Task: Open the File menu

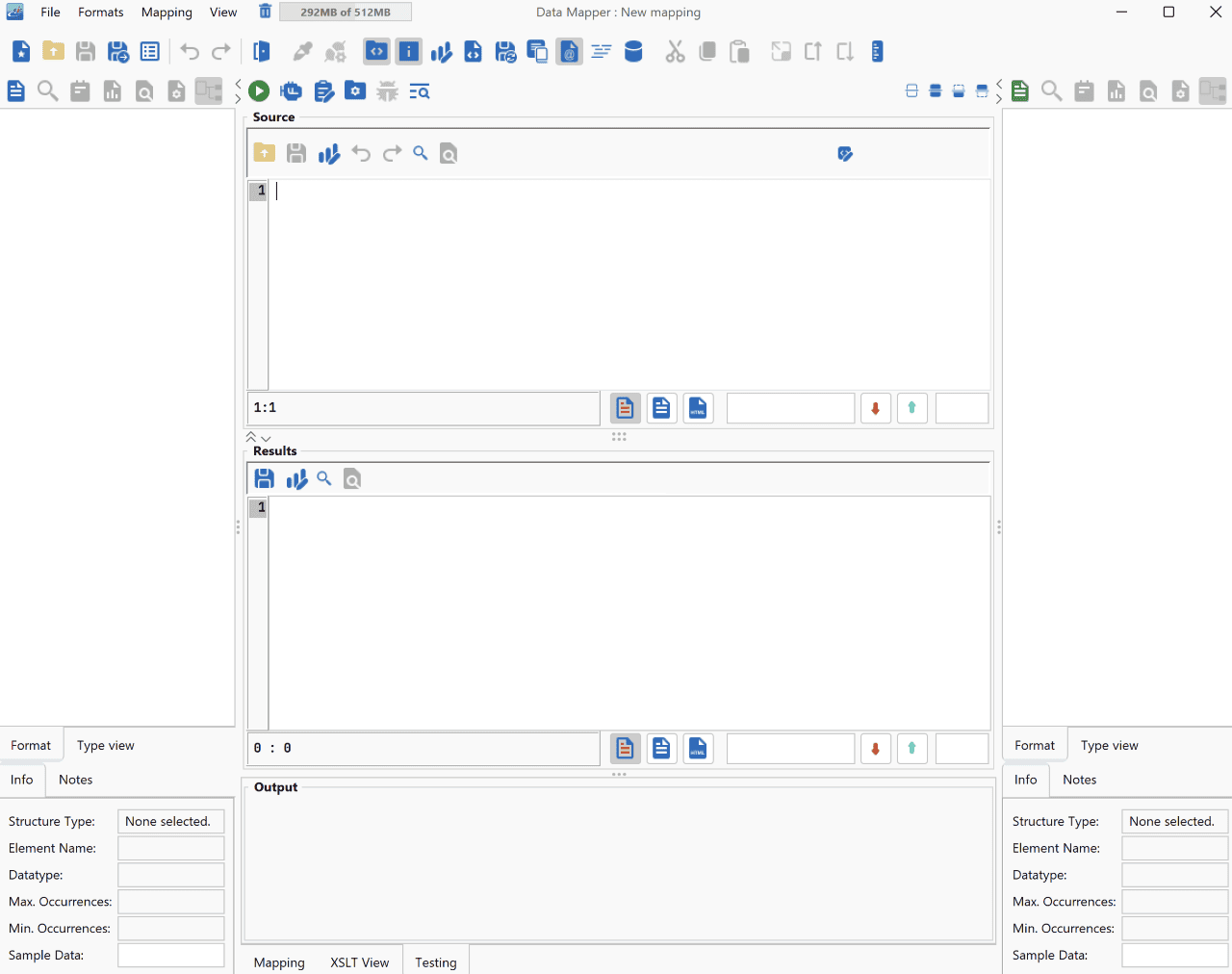Action: tap(50, 13)
